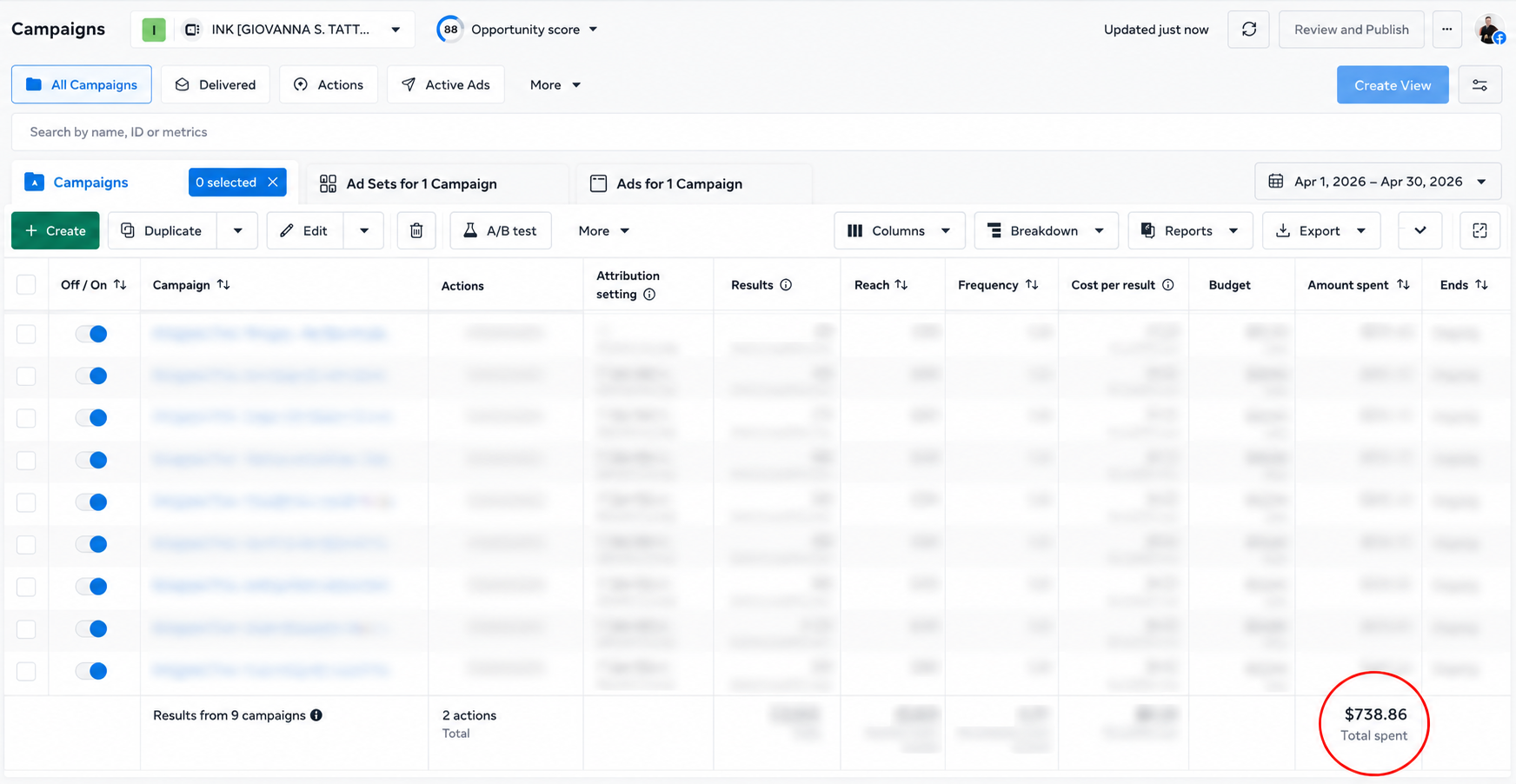Viewport: 1516px width, 784px height.
Task: Toggle off the seventh campaign switch
Action: 91,587
